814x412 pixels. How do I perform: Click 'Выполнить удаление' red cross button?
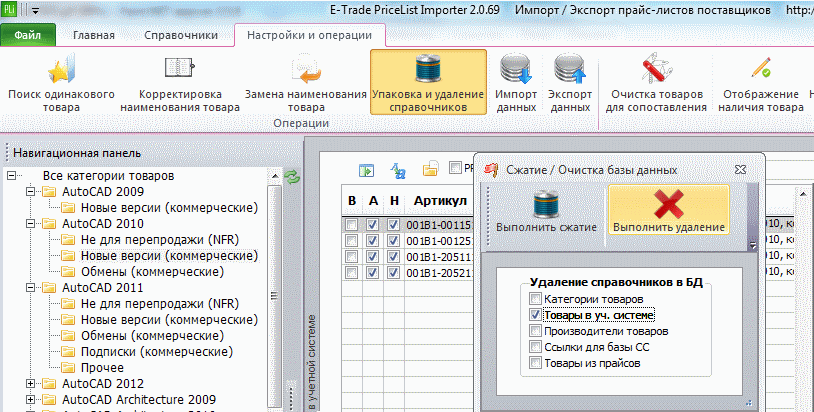click(669, 210)
